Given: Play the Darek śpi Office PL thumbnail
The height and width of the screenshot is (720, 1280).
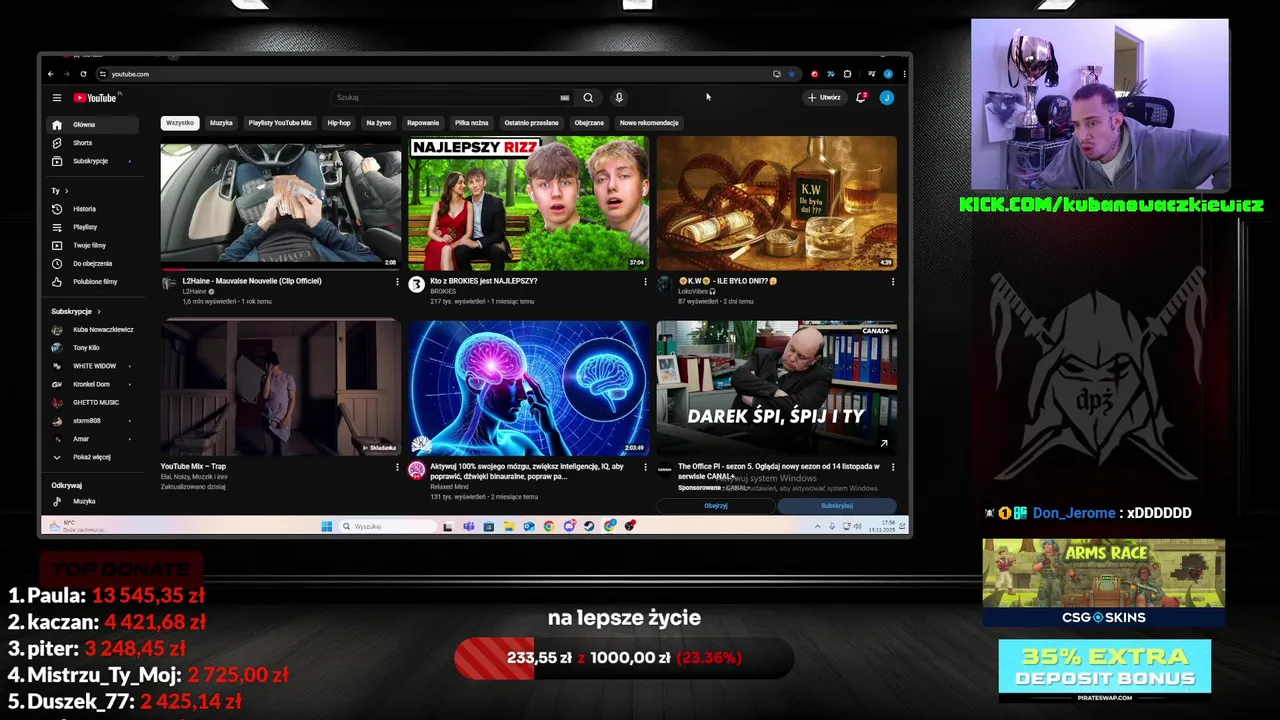Looking at the screenshot, I should [777, 388].
